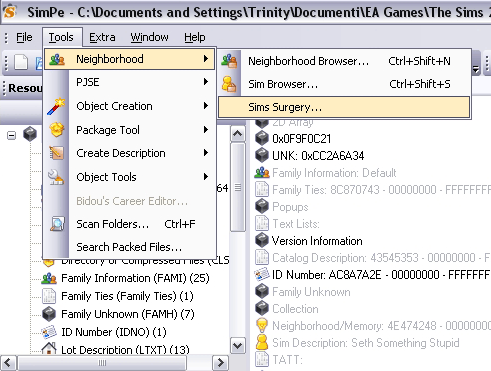The width and height of the screenshot is (491, 371).
Task: Expand Object Creation submenu arrow
Action: (206, 106)
